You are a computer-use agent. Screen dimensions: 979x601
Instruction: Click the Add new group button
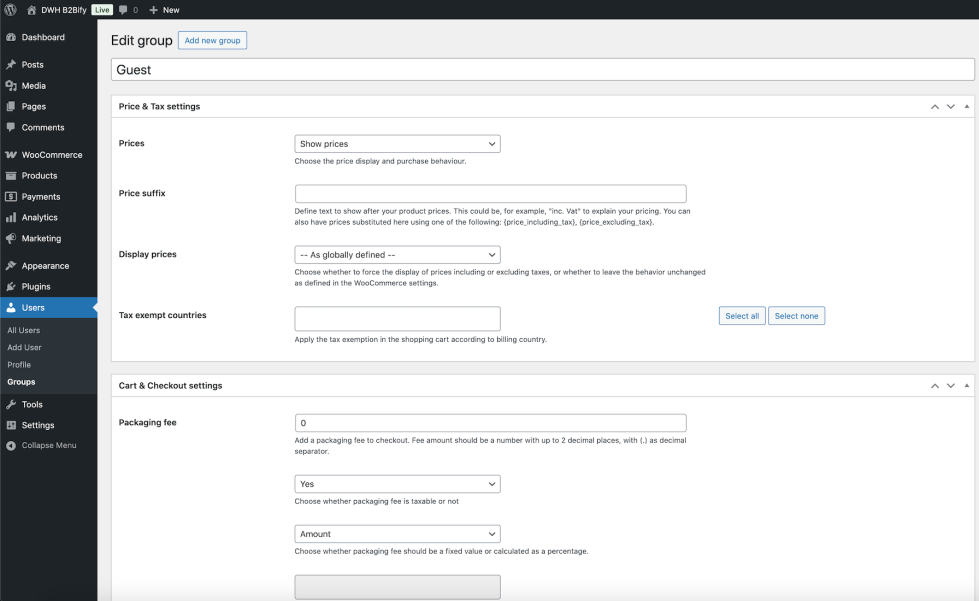click(x=212, y=40)
